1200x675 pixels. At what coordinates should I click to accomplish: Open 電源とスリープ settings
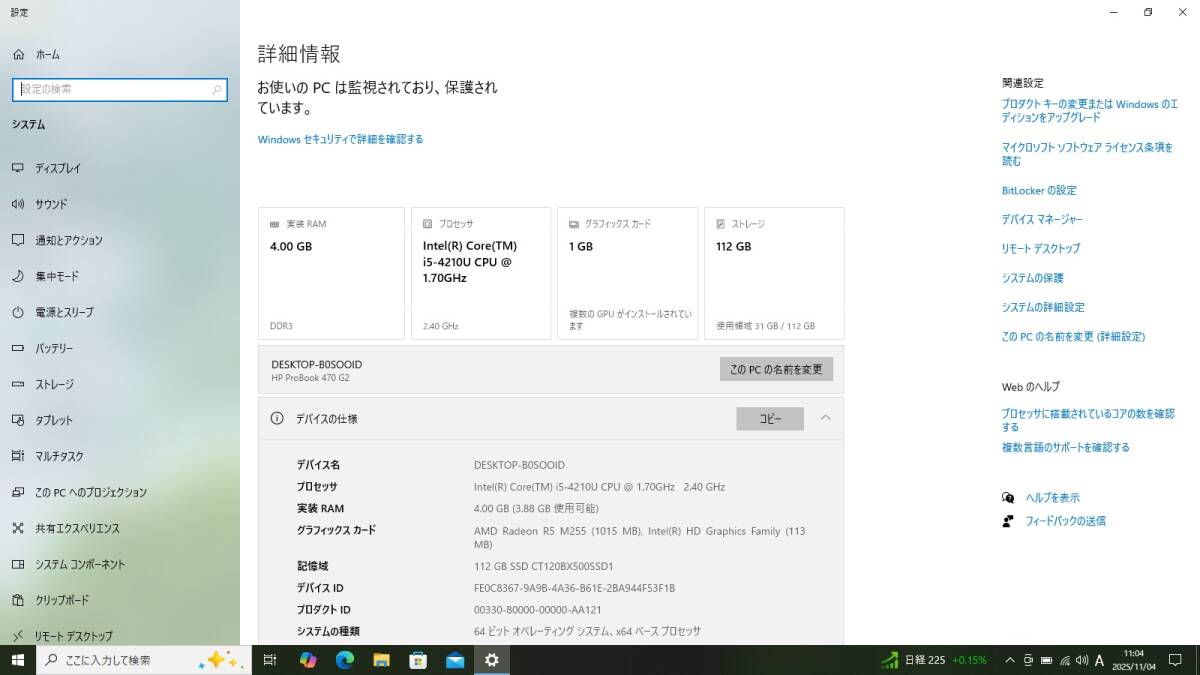pos(120,312)
